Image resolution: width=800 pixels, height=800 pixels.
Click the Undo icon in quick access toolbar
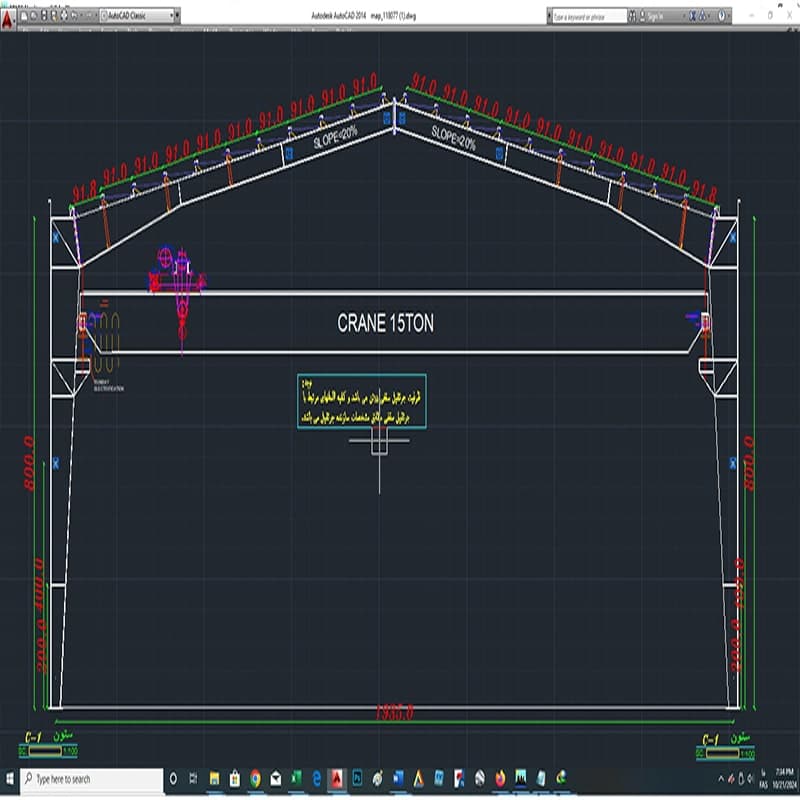(74, 16)
